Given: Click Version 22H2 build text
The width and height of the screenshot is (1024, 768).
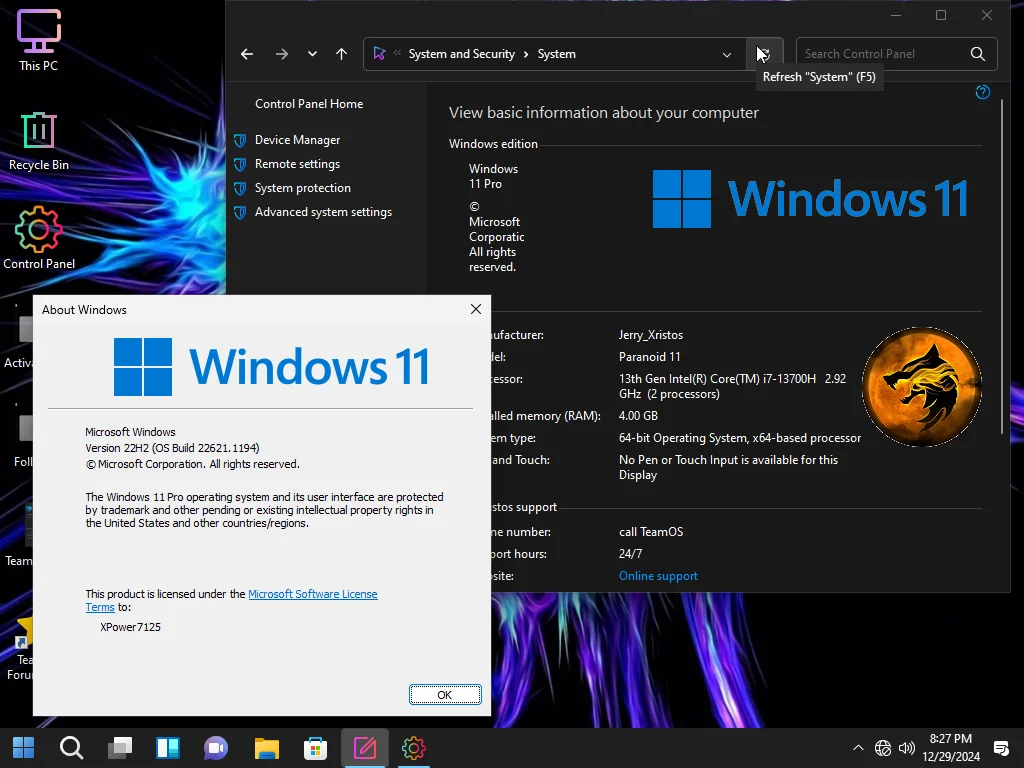Looking at the screenshot, I should pos(172,448).
